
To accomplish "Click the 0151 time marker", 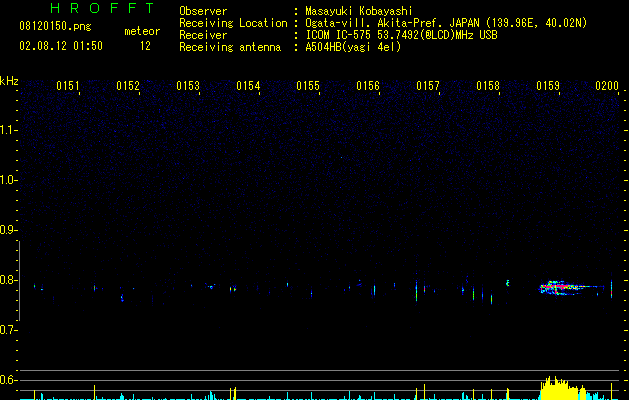I will (68, 86).
